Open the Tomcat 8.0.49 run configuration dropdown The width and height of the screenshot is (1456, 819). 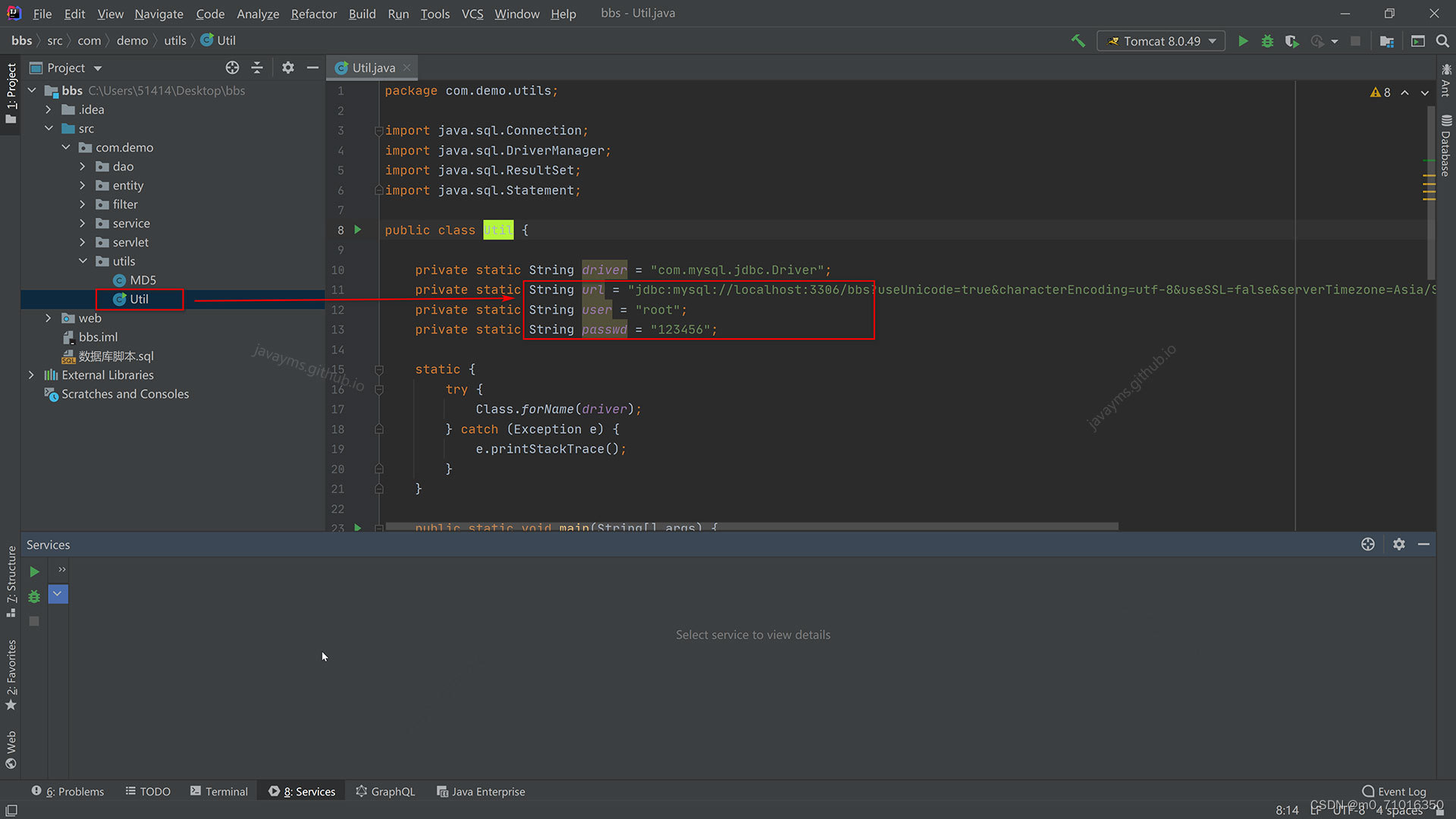(x=1161, y=41)
